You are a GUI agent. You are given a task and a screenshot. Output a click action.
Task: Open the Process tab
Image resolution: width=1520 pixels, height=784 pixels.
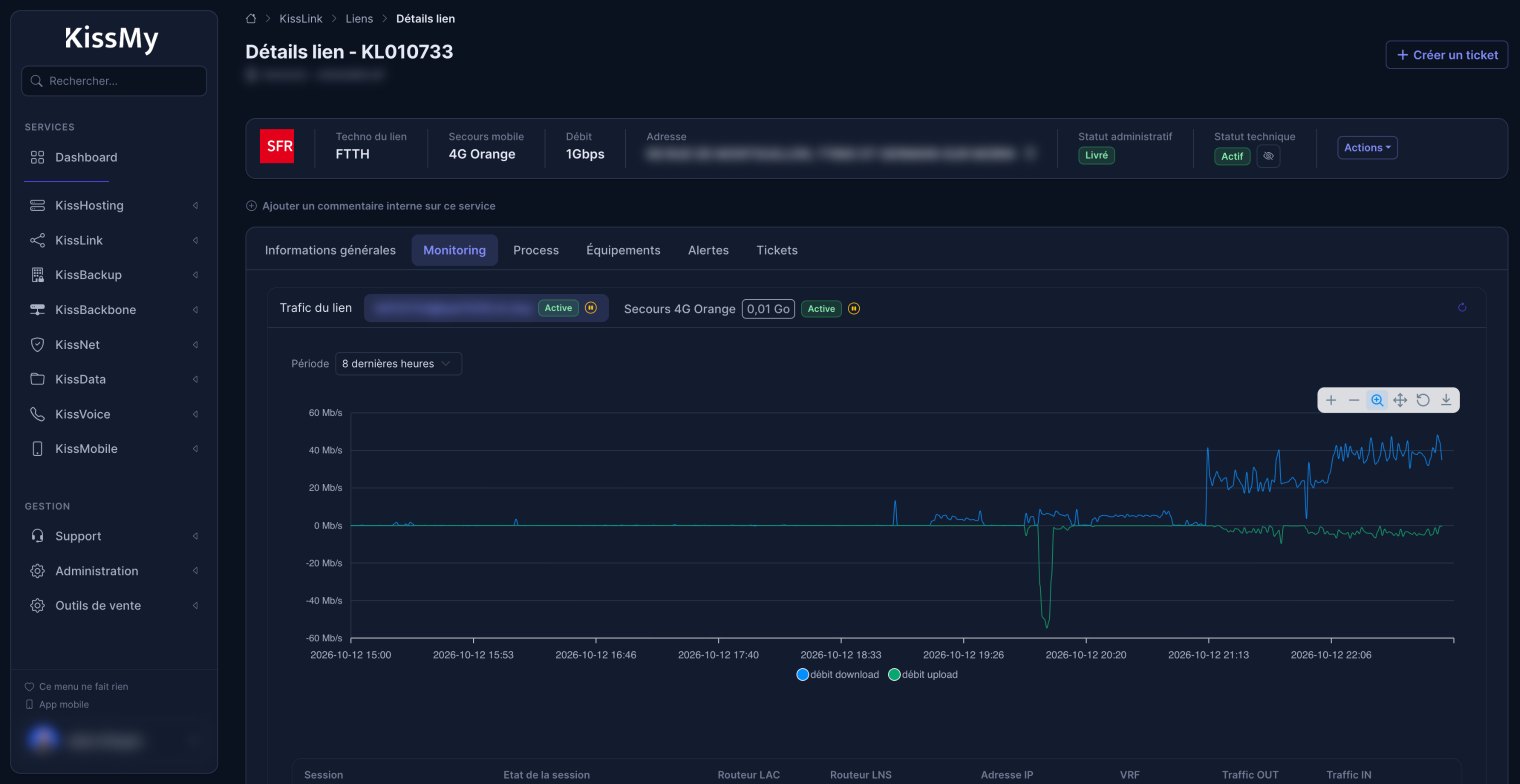coord(536,250)
